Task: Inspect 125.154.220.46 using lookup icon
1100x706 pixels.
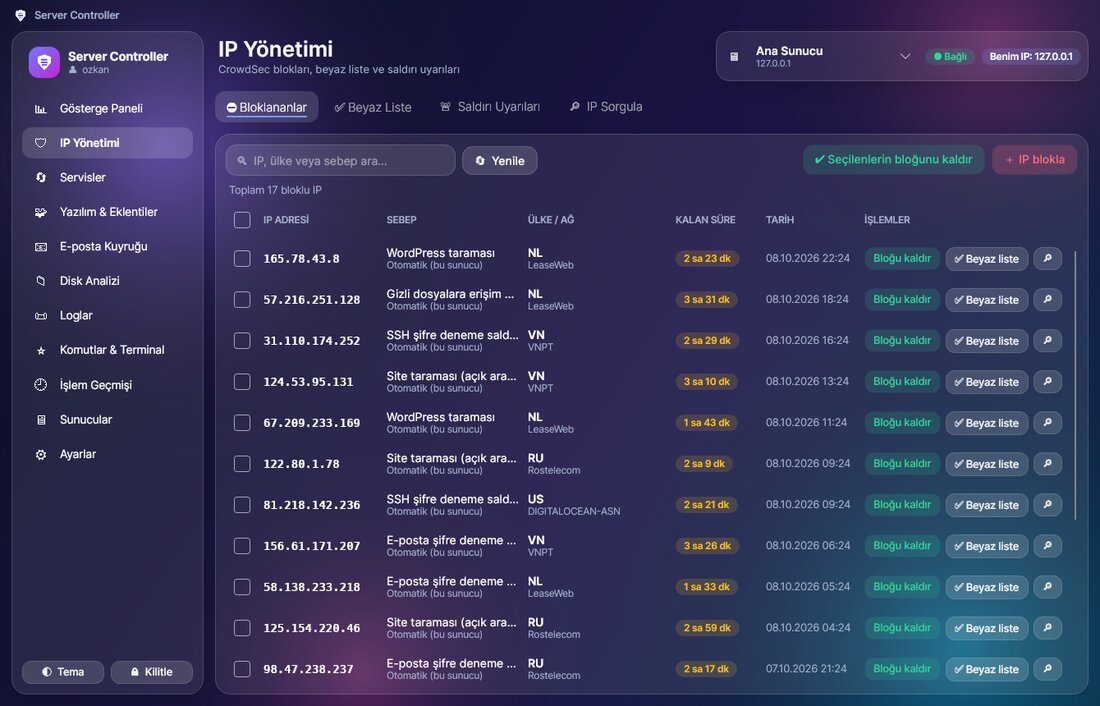Action: coord(1047,628)
